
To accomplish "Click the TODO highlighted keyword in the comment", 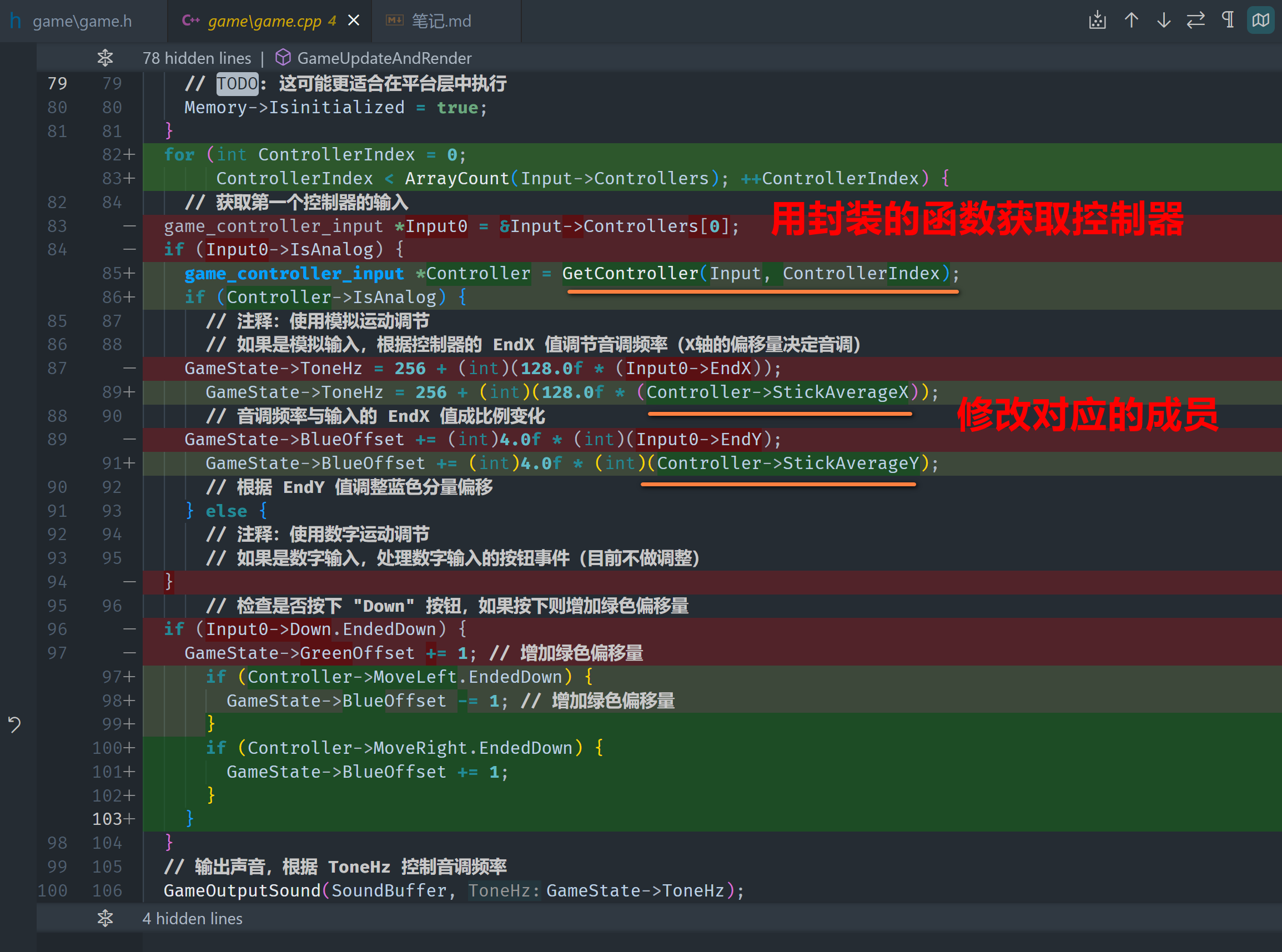I will 238,84.
